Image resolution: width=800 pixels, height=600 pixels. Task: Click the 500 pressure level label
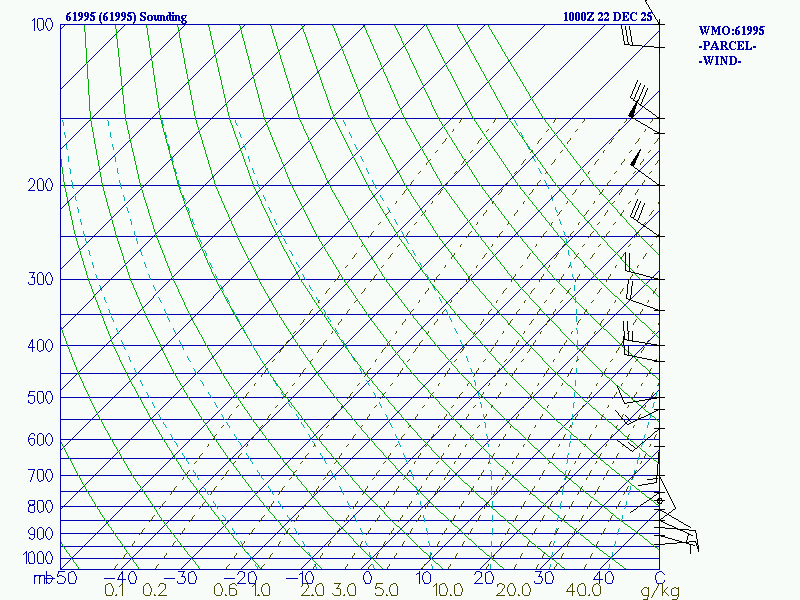40,397
